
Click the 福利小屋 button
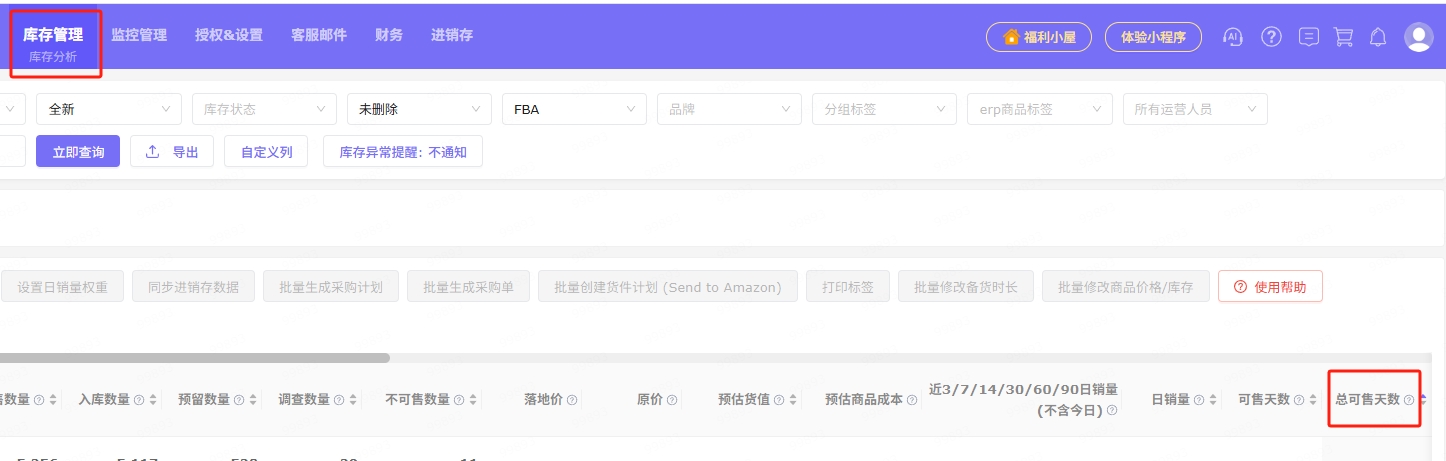(1038, 37)
